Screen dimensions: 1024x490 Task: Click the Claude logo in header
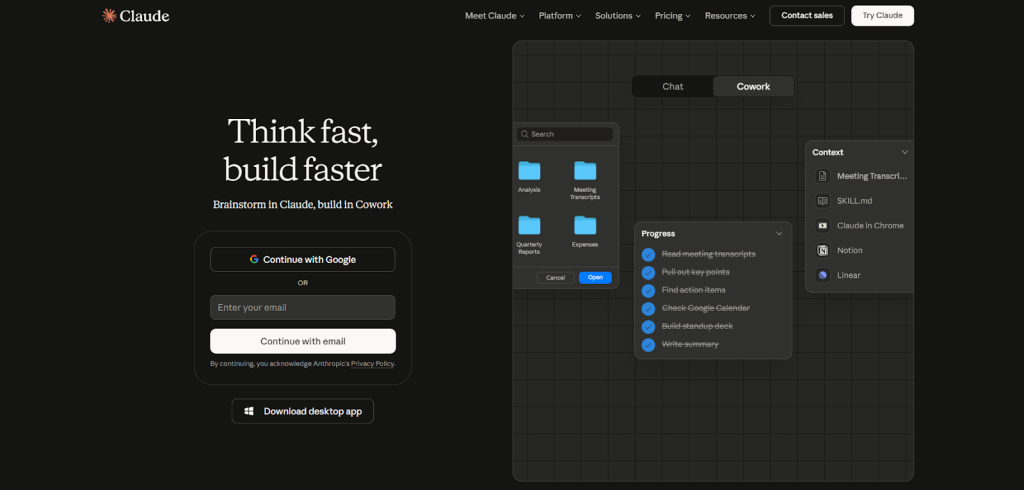(135, 15)
